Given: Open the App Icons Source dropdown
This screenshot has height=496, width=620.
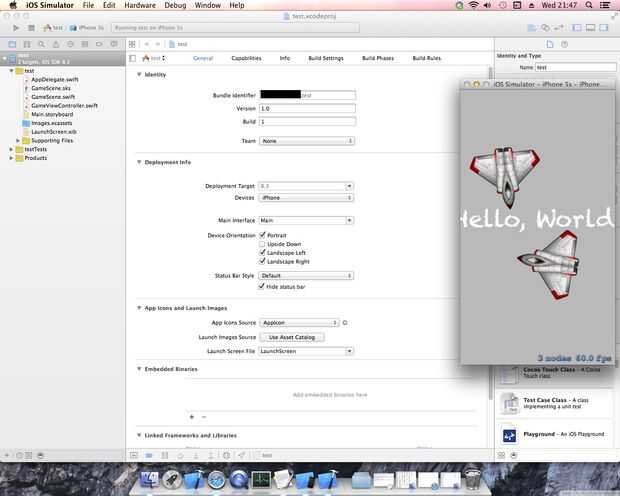Looking at the screenshot, I should click(299, 323).
